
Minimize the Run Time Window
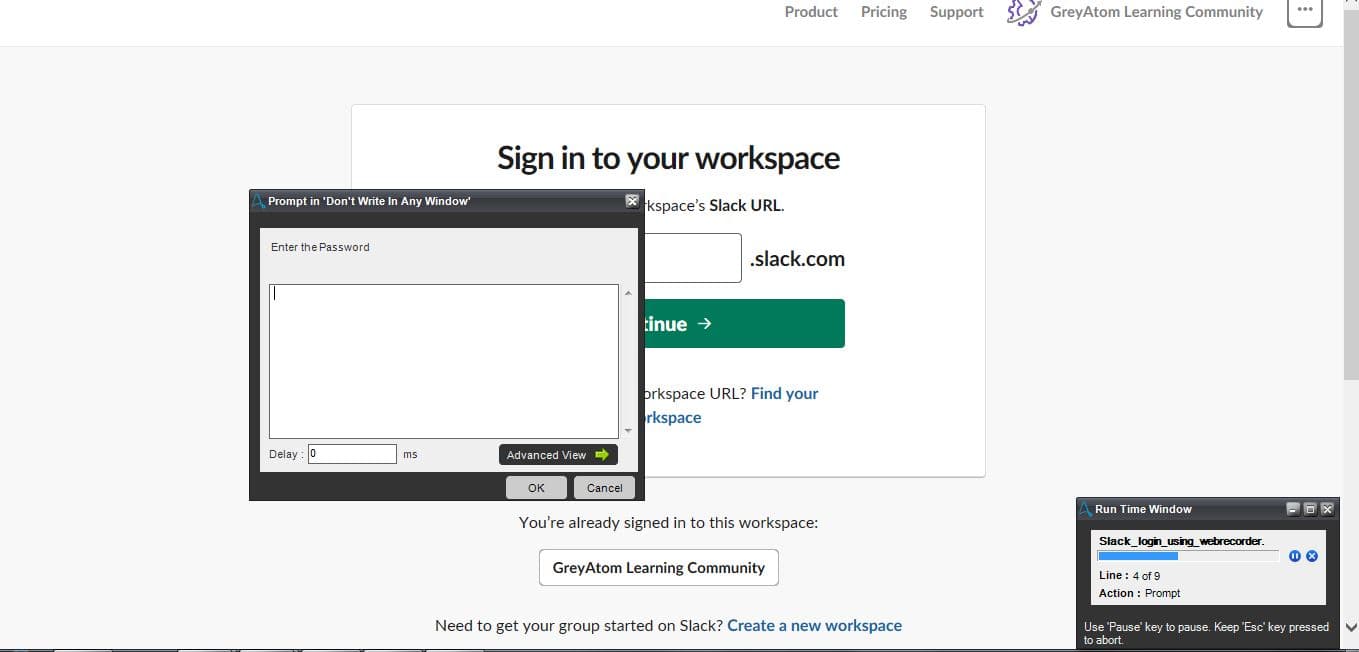click(x=1293, y=509)
